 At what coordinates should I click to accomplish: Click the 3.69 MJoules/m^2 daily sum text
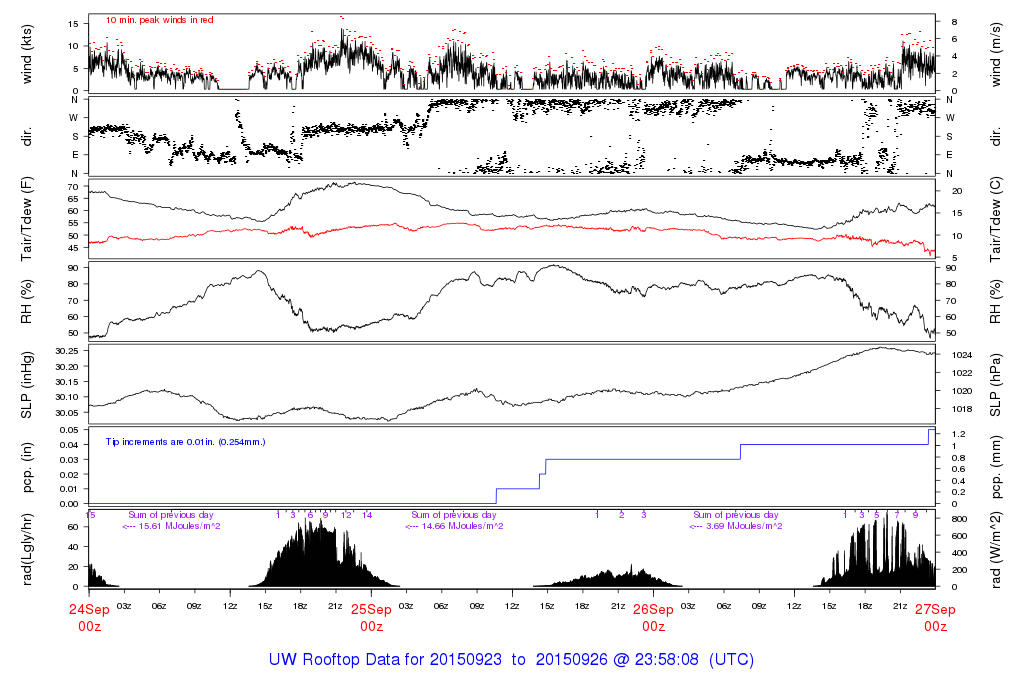click(x=737, y=526)
